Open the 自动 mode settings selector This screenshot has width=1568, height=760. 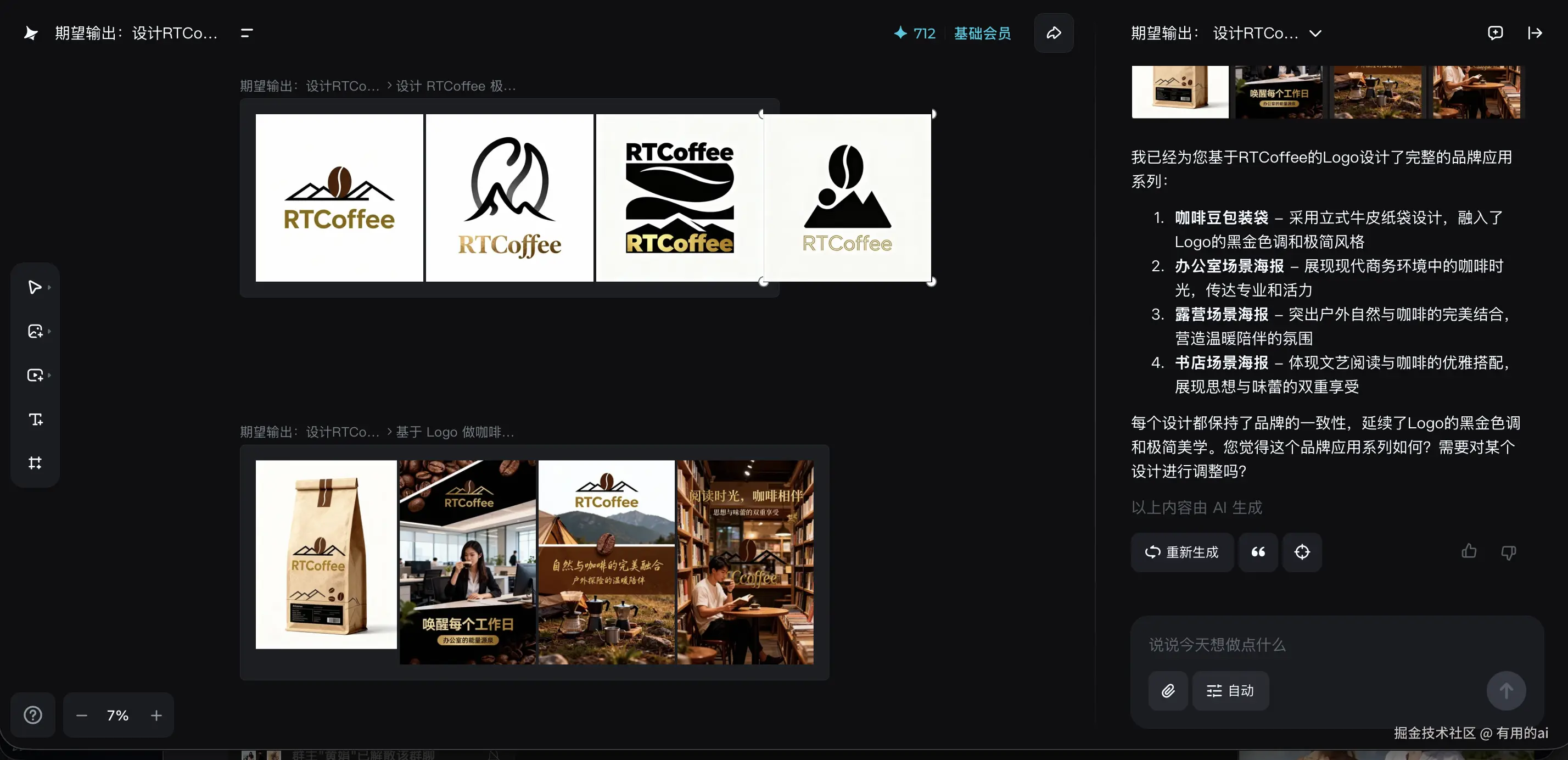pyautogui.click(x=1230, y=691)
